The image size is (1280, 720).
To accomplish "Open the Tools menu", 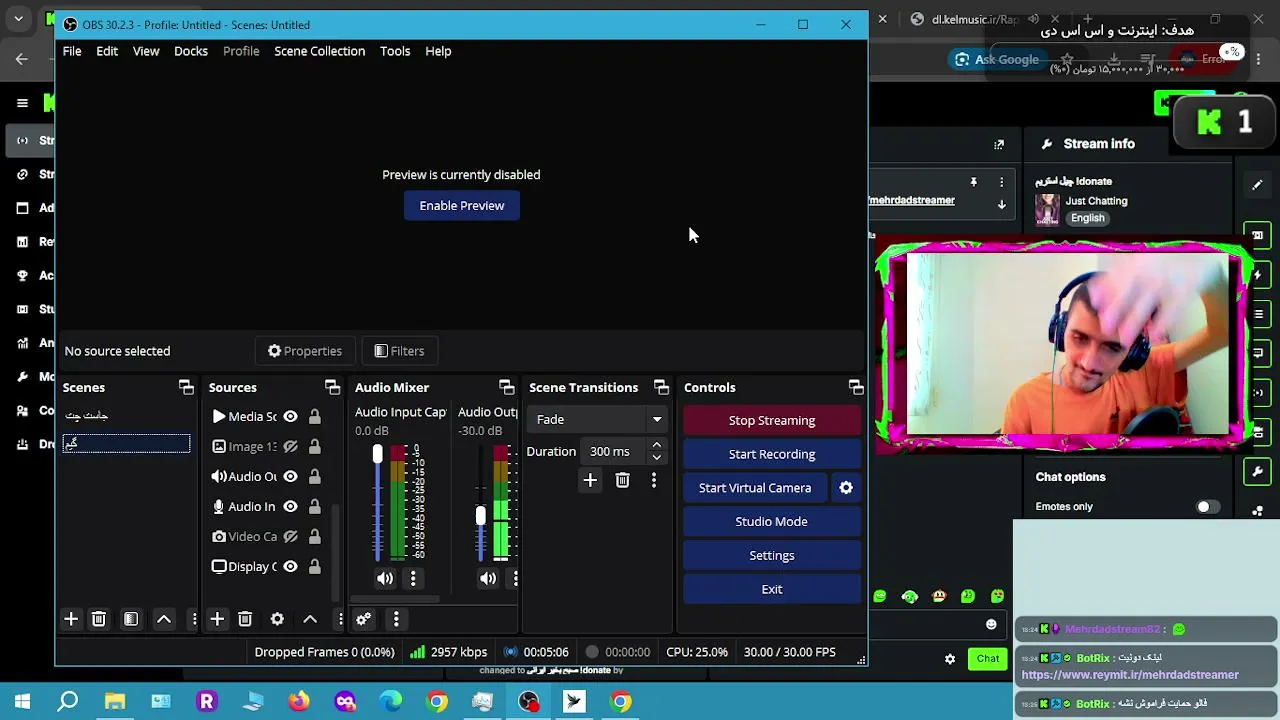I will [395, 51].
